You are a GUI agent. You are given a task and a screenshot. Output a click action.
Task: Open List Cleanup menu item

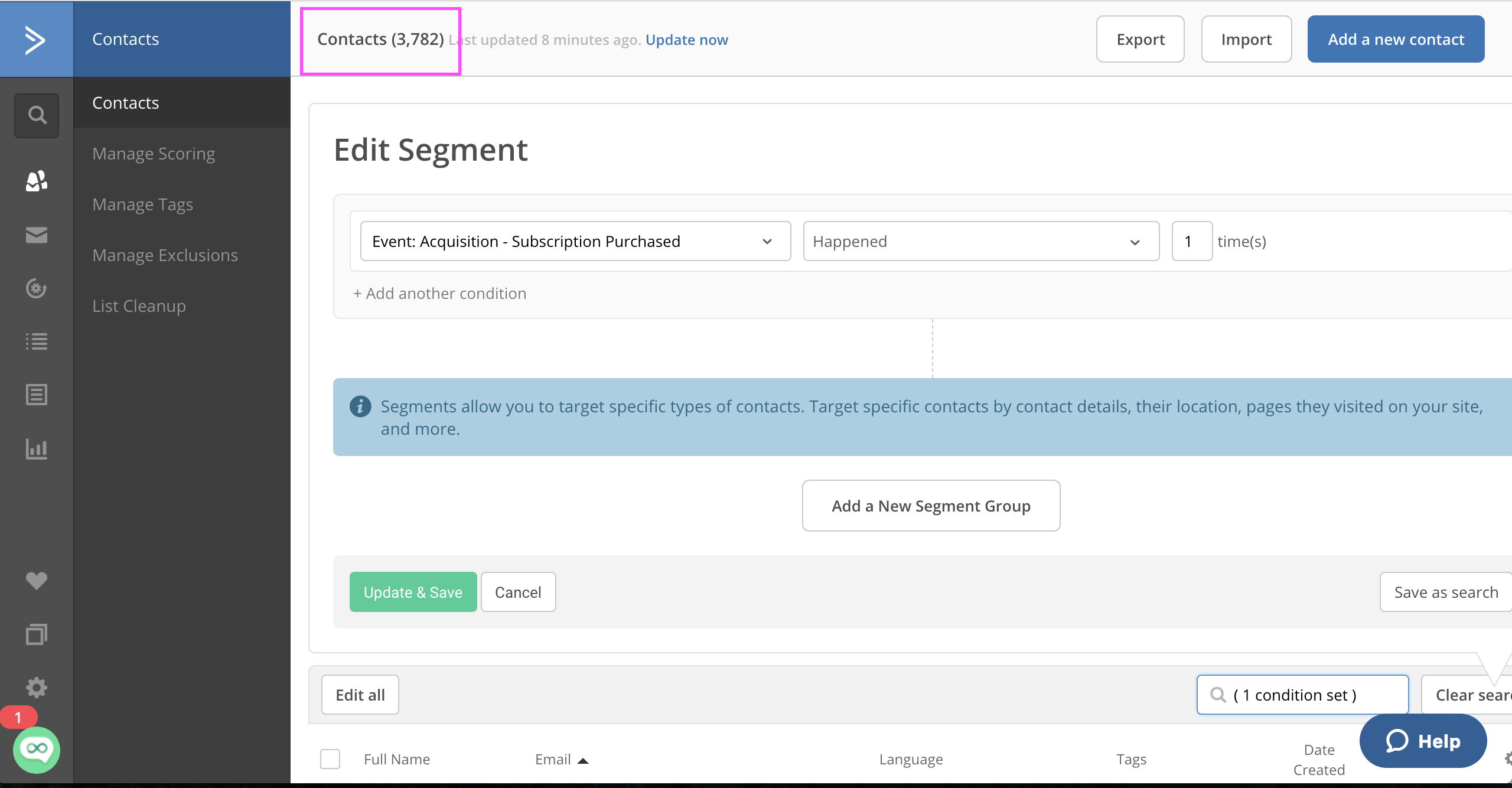139,306
